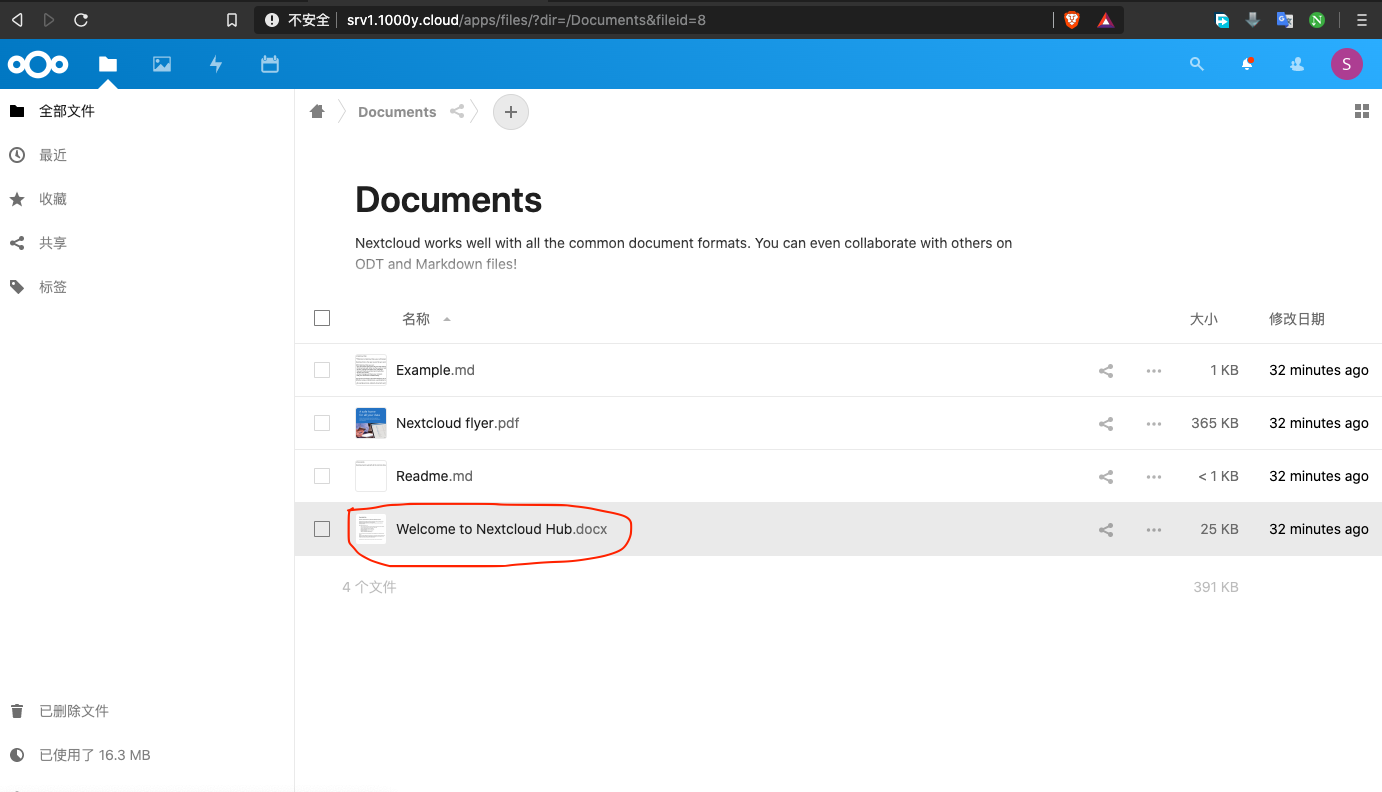Click the download arrow extension icon
Screen dimensions: 1382x792
coord(1252,19)
